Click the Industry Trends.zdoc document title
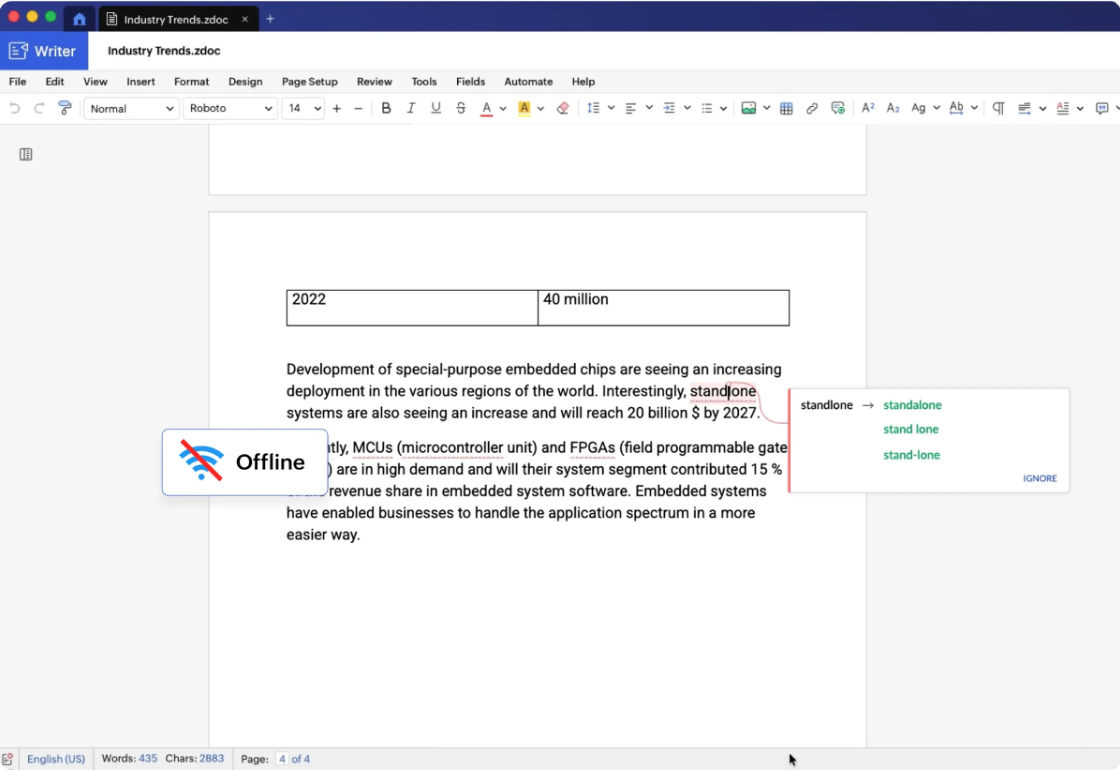Image resolution: width=1120 pixels, height=772 pixels. [x=164, y=51]
